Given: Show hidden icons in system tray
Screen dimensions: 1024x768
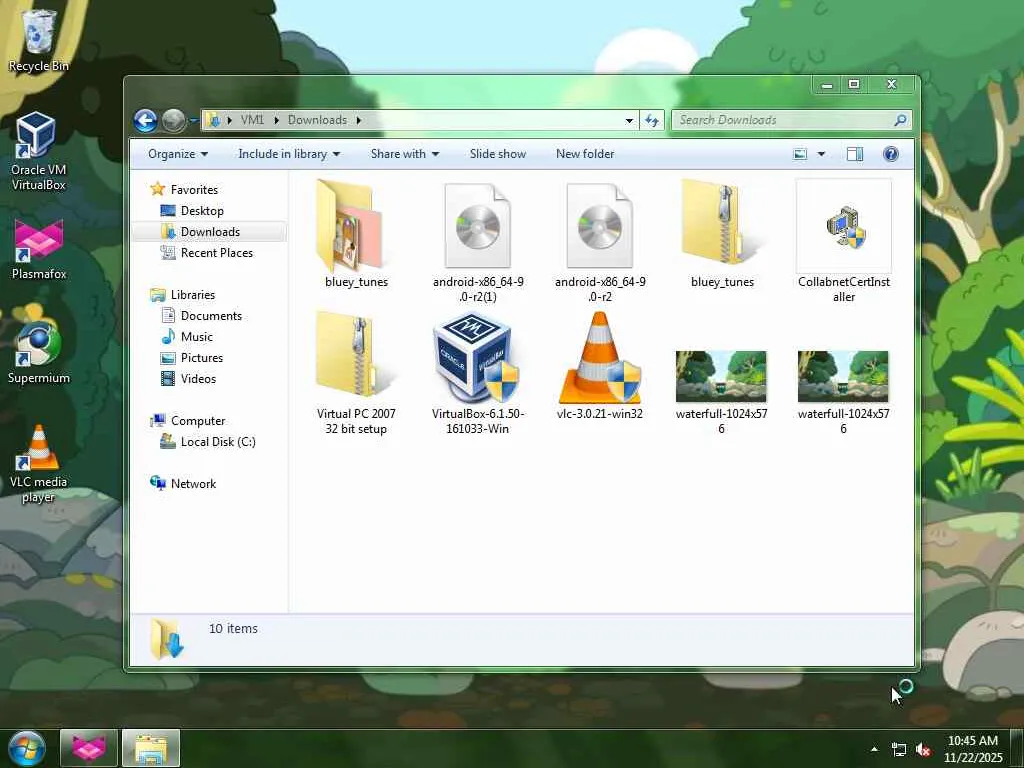Looking at the screenshot, I should click(x=874, y=749).
